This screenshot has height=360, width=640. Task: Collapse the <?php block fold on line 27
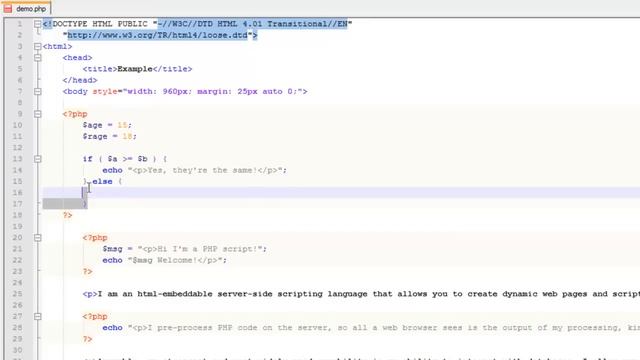pyautogui.click(x=38, y=317)
